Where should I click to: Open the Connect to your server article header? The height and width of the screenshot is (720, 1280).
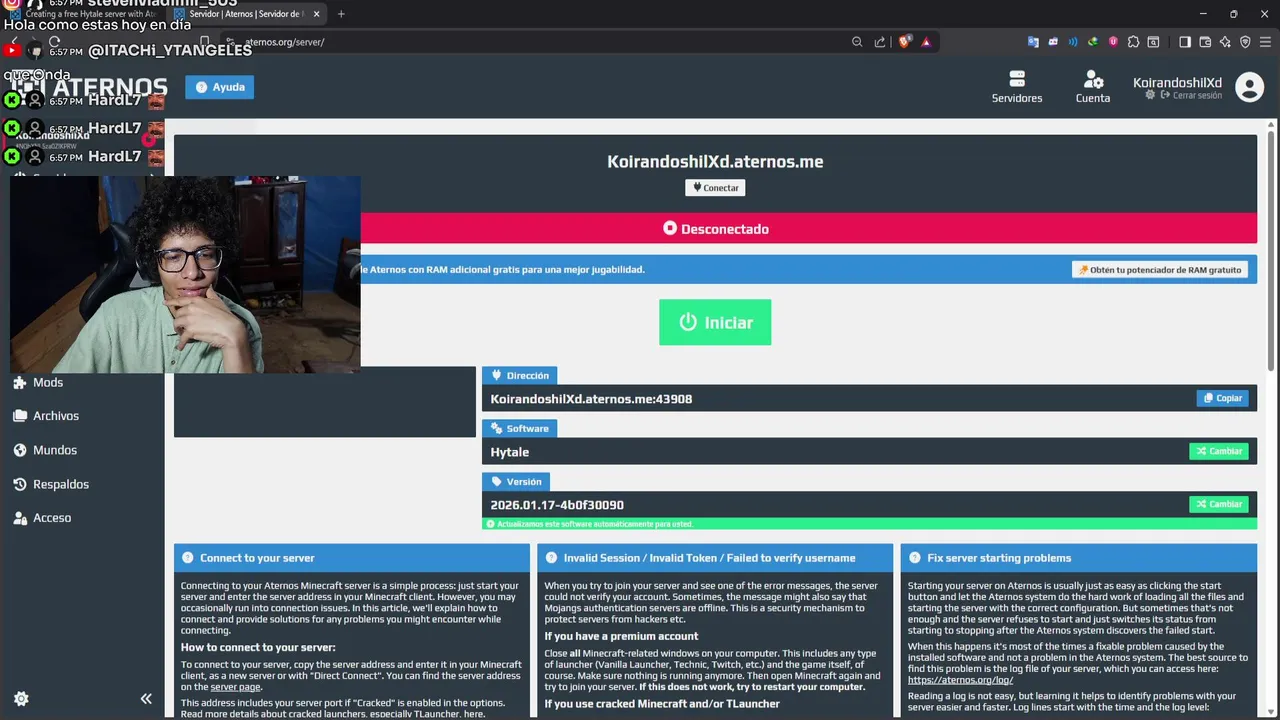pos(351,558)
